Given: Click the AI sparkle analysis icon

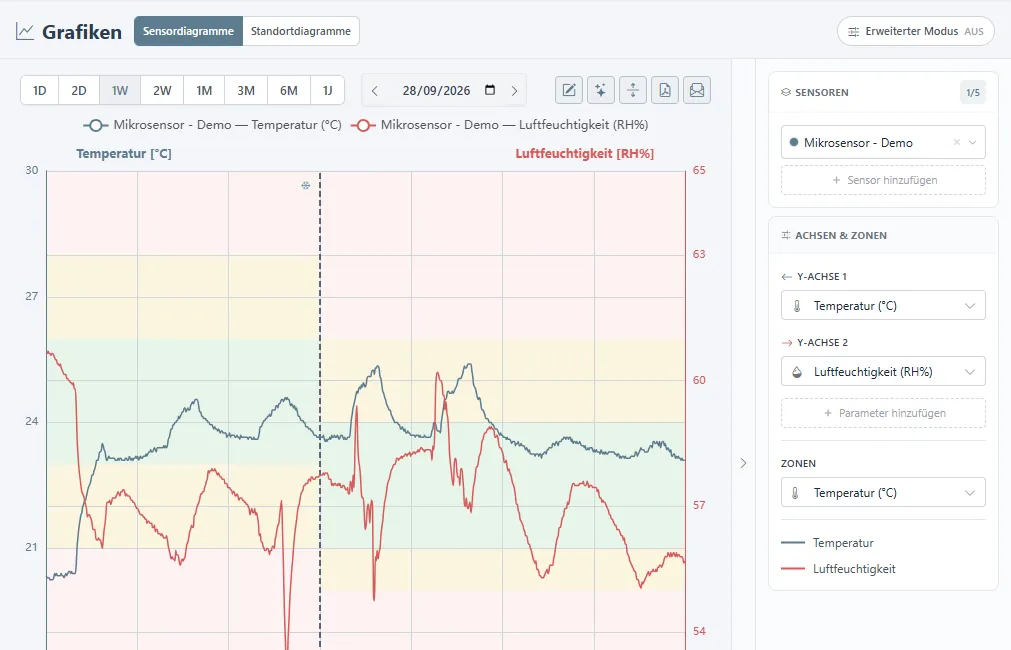Looking at the screenshot, I should pyautogui.click(x=600, y=90).
